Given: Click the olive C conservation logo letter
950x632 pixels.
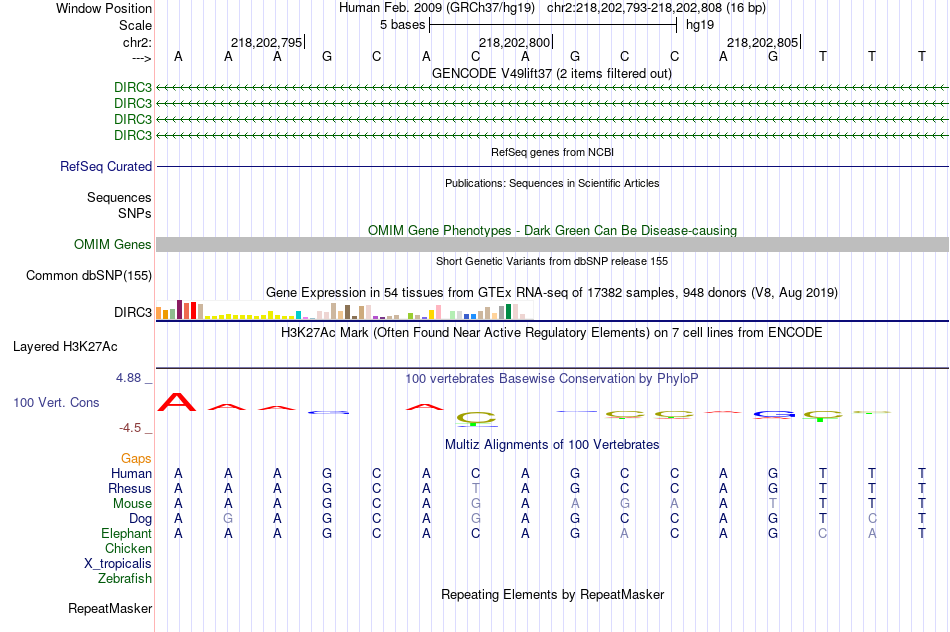Looking at the screenshot, I should [476, 418].
